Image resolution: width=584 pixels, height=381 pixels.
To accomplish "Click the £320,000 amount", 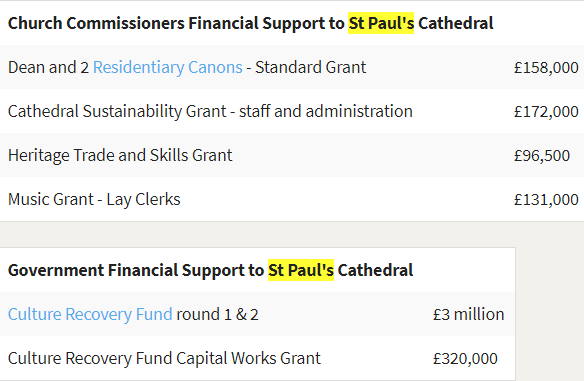I will pyautogui.click(x=465, y=358).
